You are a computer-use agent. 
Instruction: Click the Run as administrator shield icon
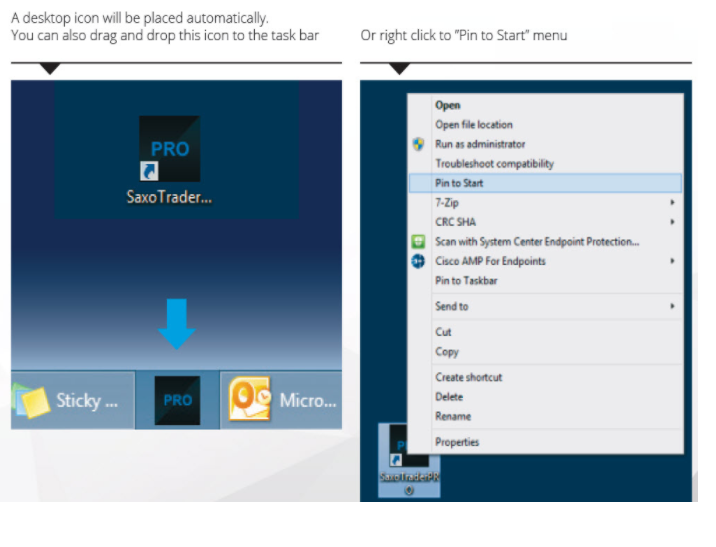tap(419, 144)
